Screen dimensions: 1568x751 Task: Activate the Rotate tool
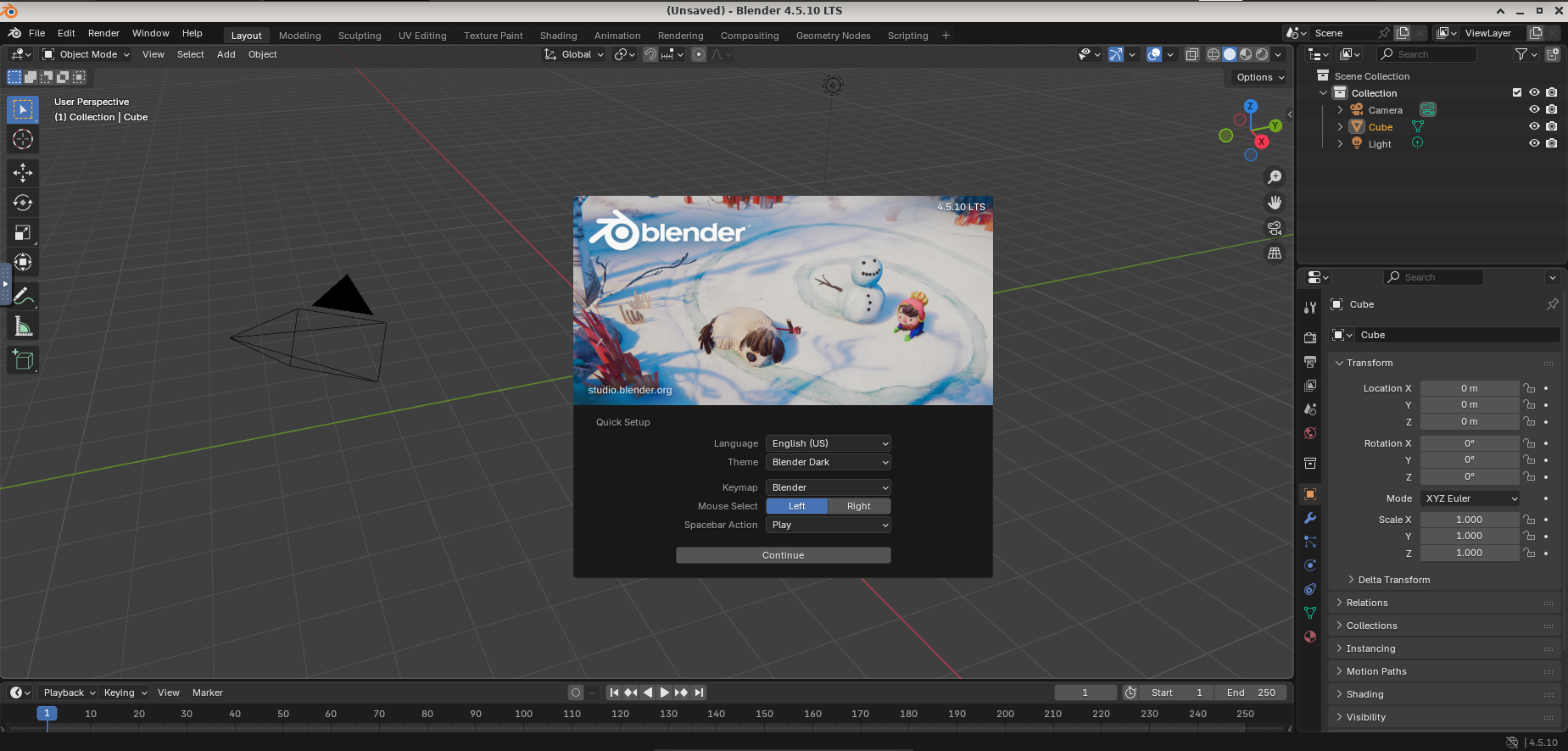click(23, 203)
